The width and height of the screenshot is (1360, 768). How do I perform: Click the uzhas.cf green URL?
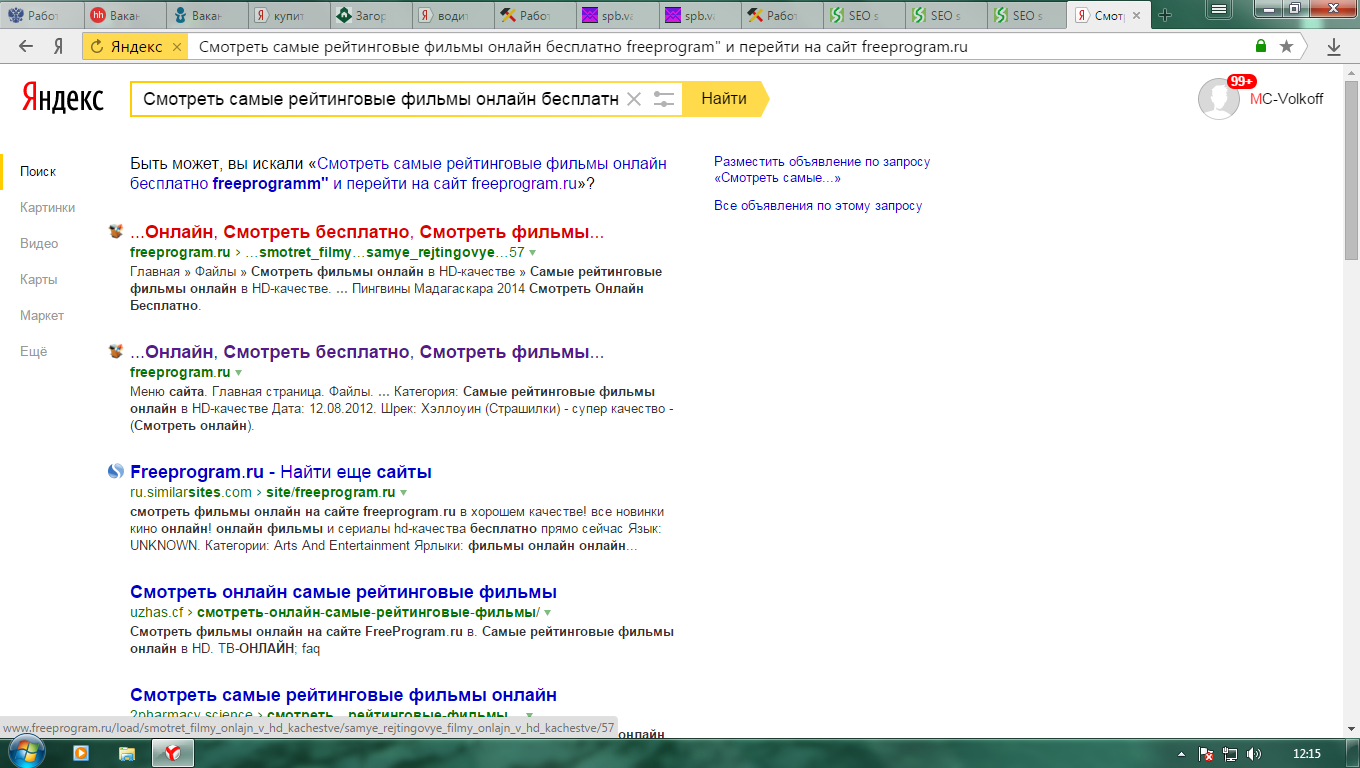point(156,612)
